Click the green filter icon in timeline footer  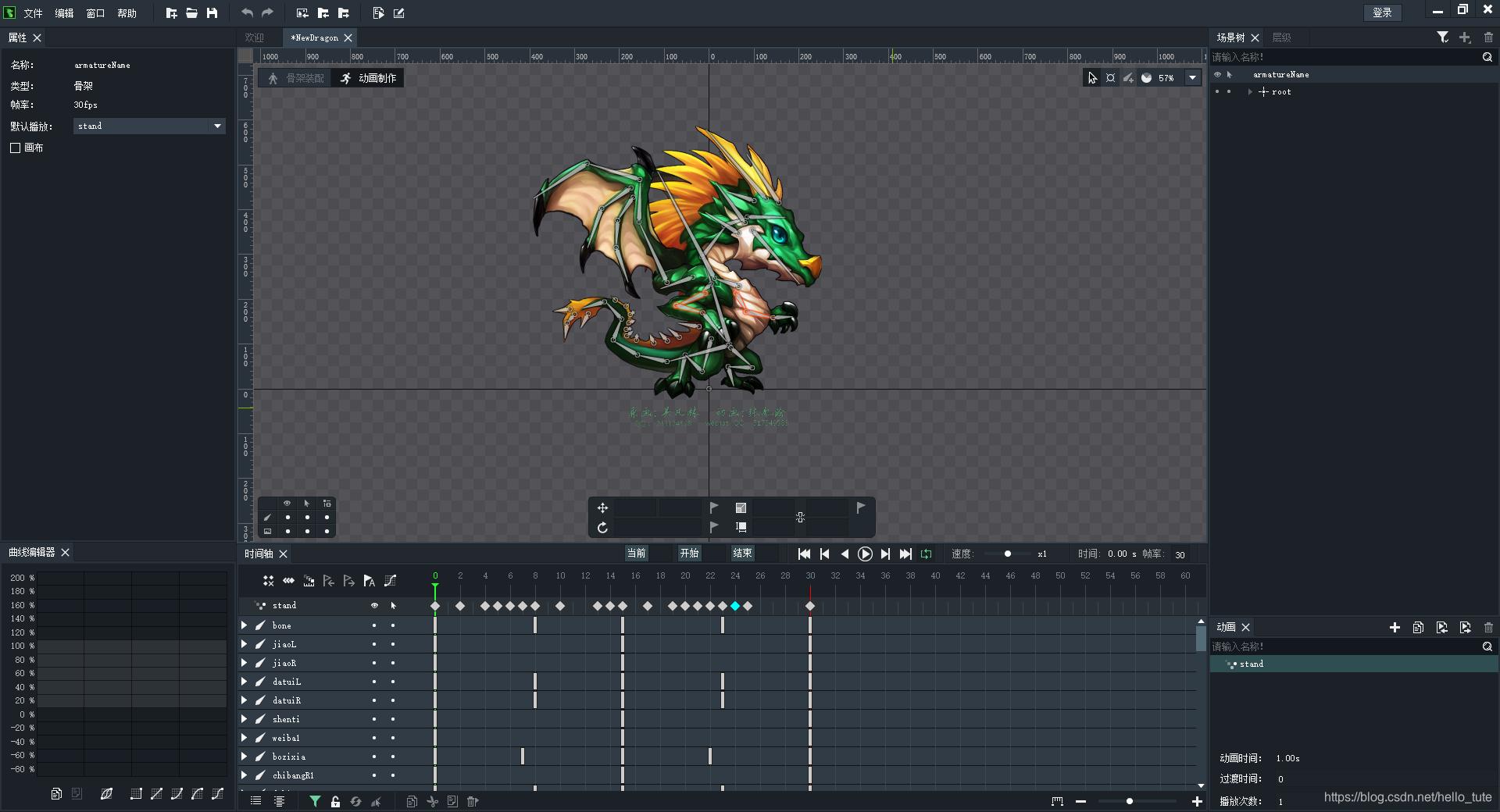(x=315, y=801)
